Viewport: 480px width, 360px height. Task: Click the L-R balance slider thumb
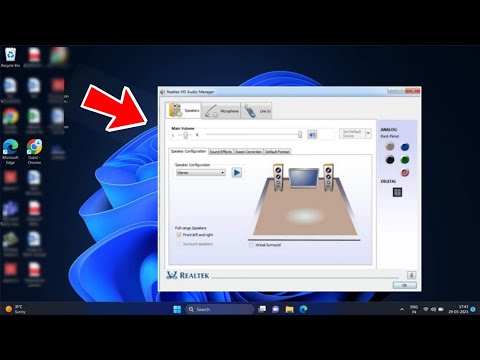[x=186, y=135]
